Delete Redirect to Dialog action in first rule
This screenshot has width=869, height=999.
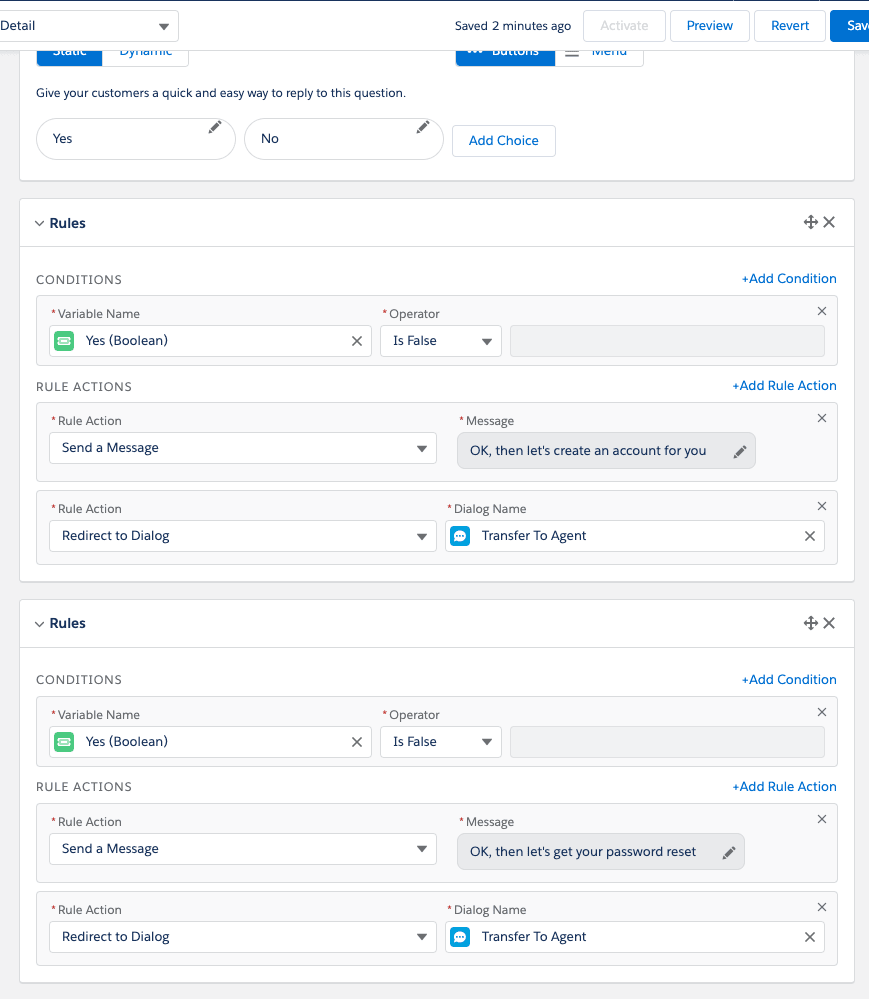[x=822, y=506]
